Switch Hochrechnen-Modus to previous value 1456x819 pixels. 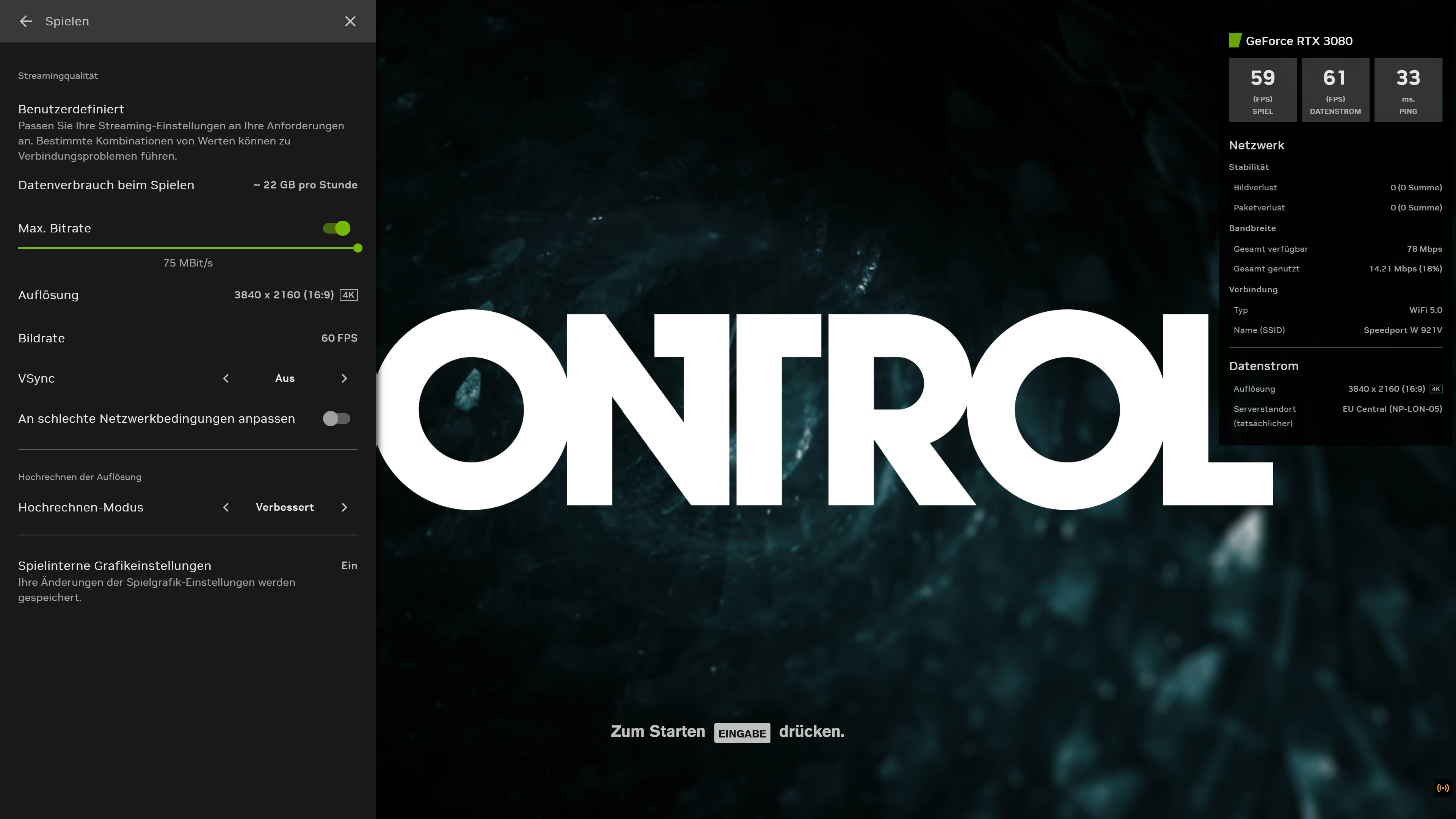point(226,508)
